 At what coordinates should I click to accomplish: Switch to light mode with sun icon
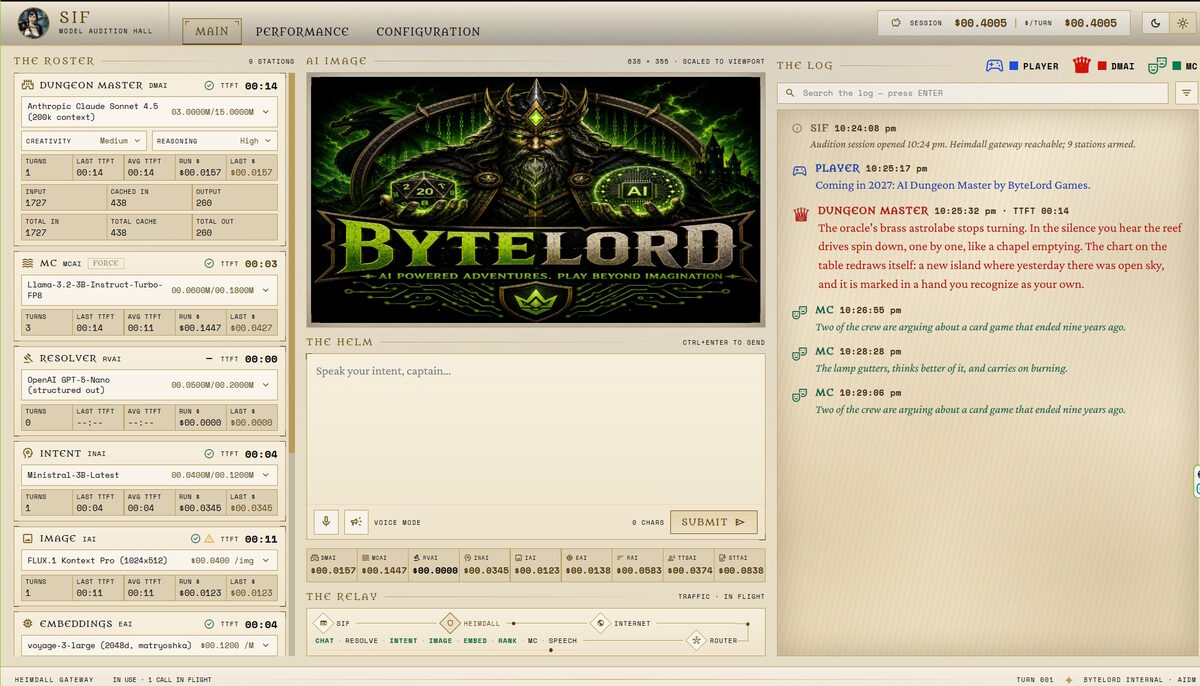tap(1181, 23)
